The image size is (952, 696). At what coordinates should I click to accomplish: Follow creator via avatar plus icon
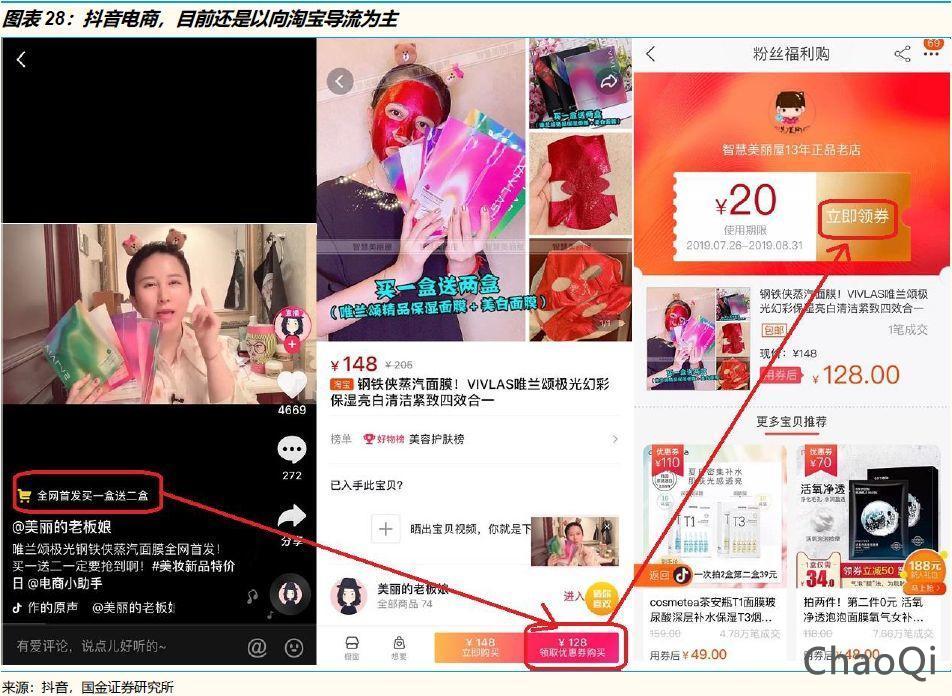coord(293,344)
